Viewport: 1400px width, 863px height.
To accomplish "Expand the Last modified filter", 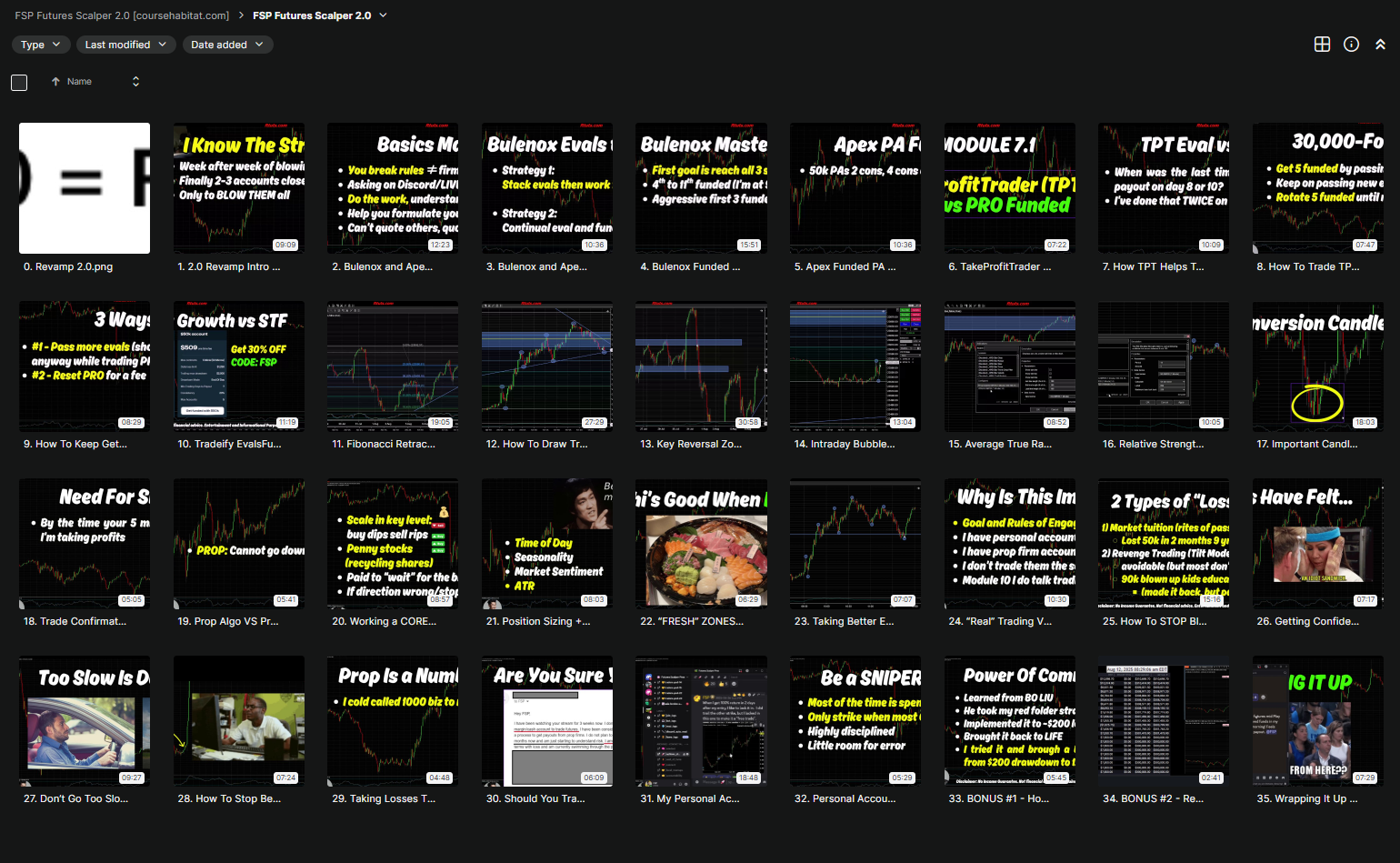I will click(x=125, y=45).
